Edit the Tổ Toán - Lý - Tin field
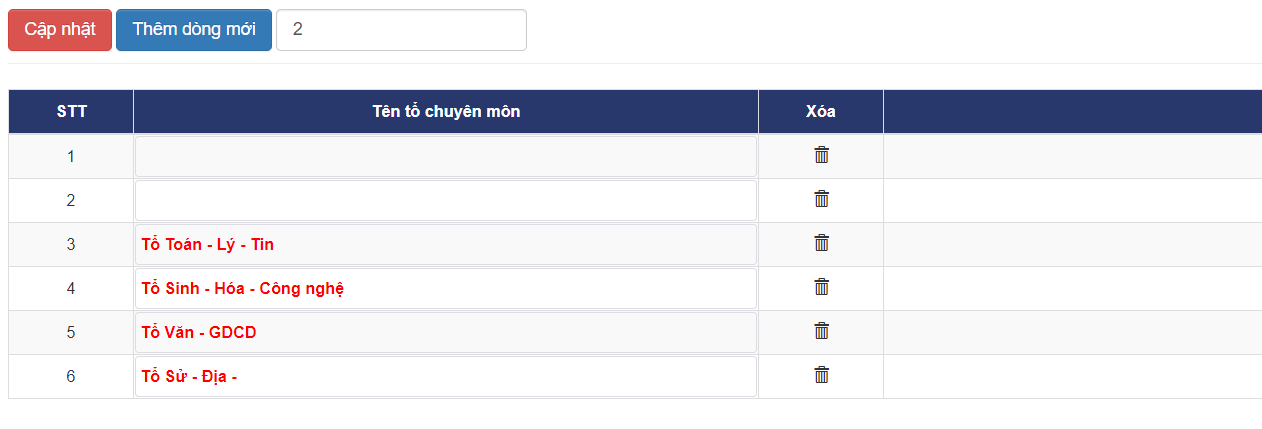This screenshot has height=429, width=1262. 445,244
